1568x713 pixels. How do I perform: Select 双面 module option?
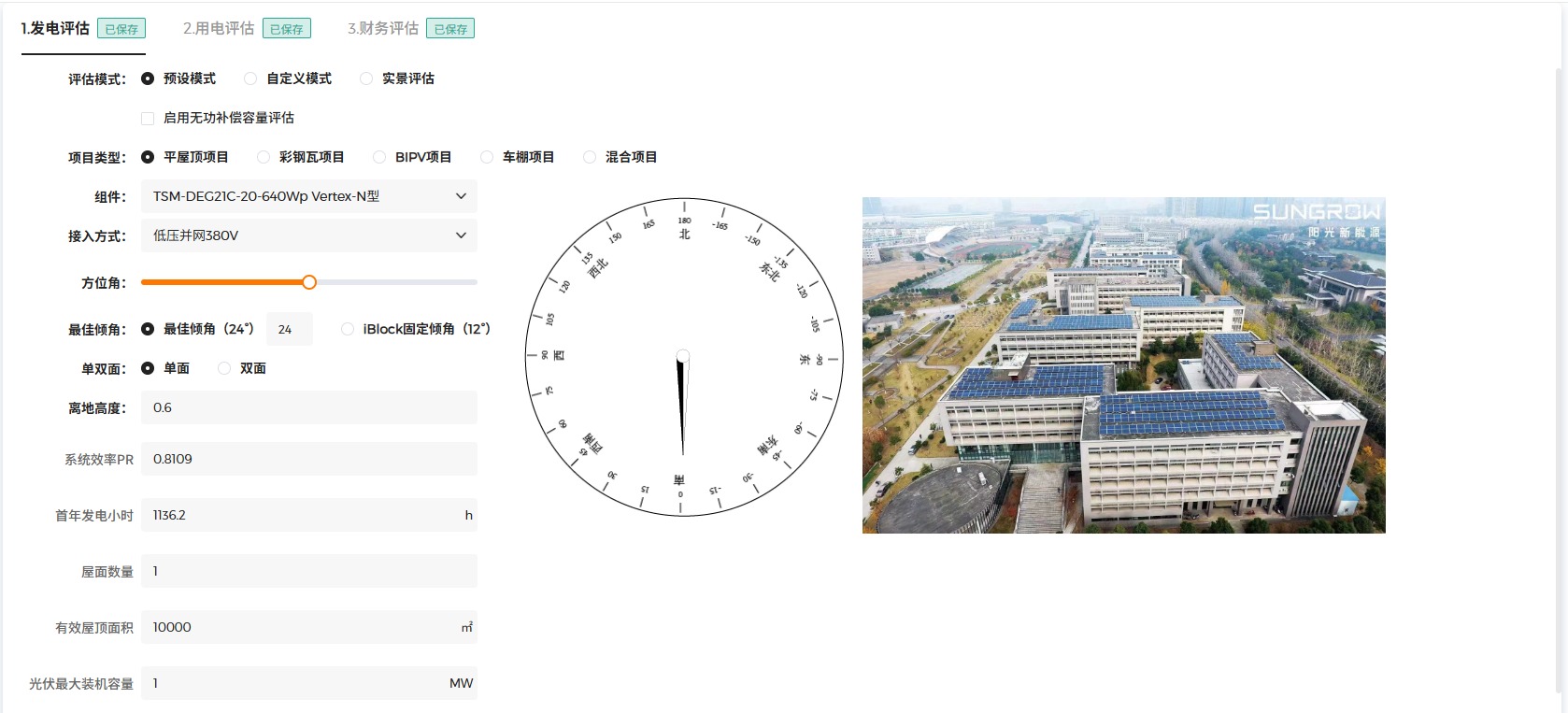(x=224, y=368)
